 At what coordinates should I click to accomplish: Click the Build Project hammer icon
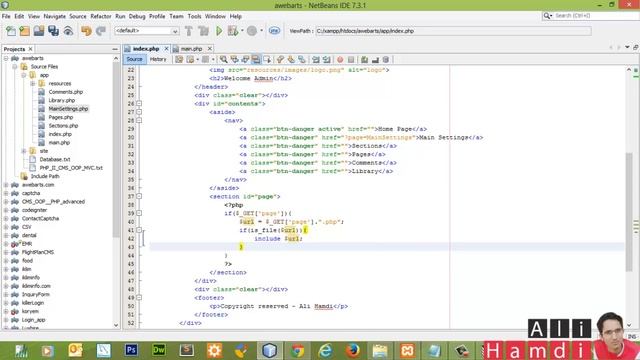pos(189,31)
